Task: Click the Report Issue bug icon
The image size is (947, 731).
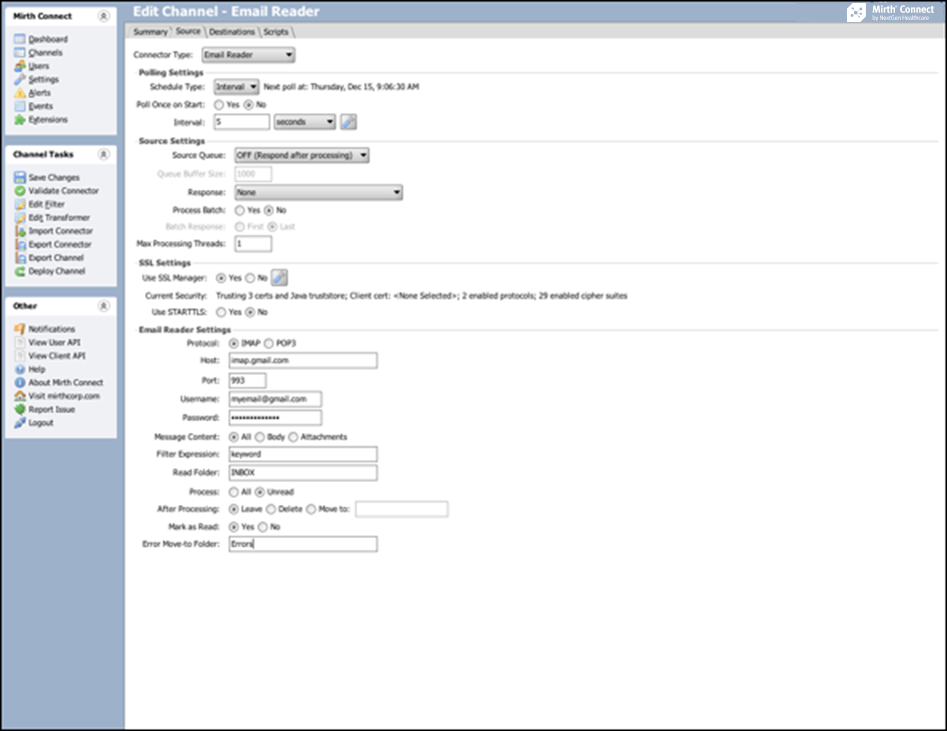Action: tap(20, 409)
